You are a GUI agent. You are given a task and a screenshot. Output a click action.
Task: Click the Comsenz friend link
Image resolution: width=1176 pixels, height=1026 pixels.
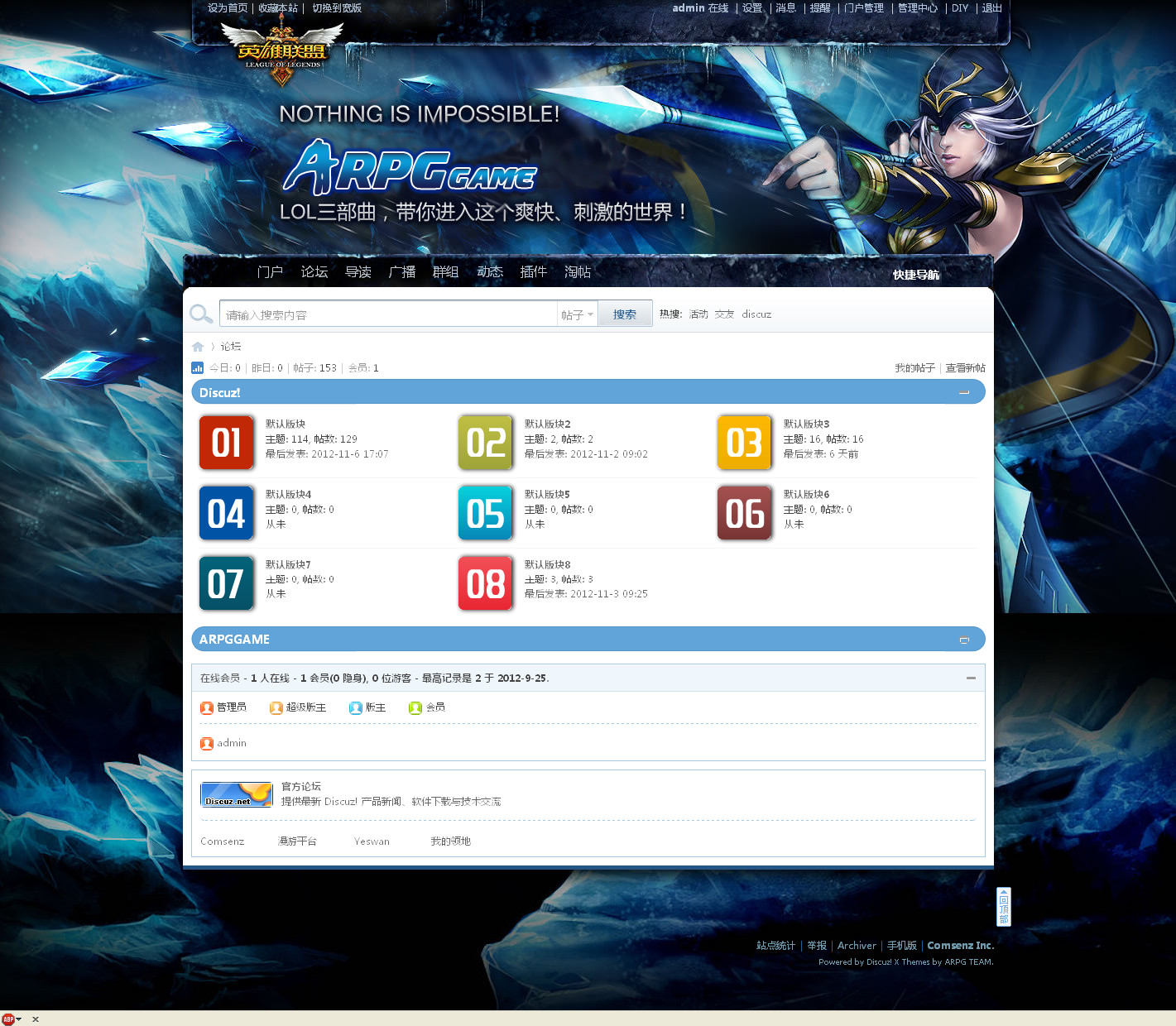[x=223, y=841]
